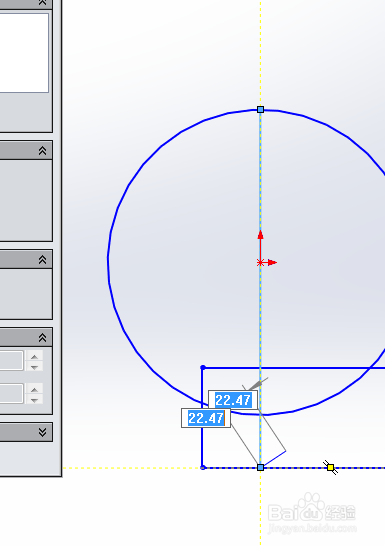Collapse the section containing the two numeric spinner fields

click(42, 337)
